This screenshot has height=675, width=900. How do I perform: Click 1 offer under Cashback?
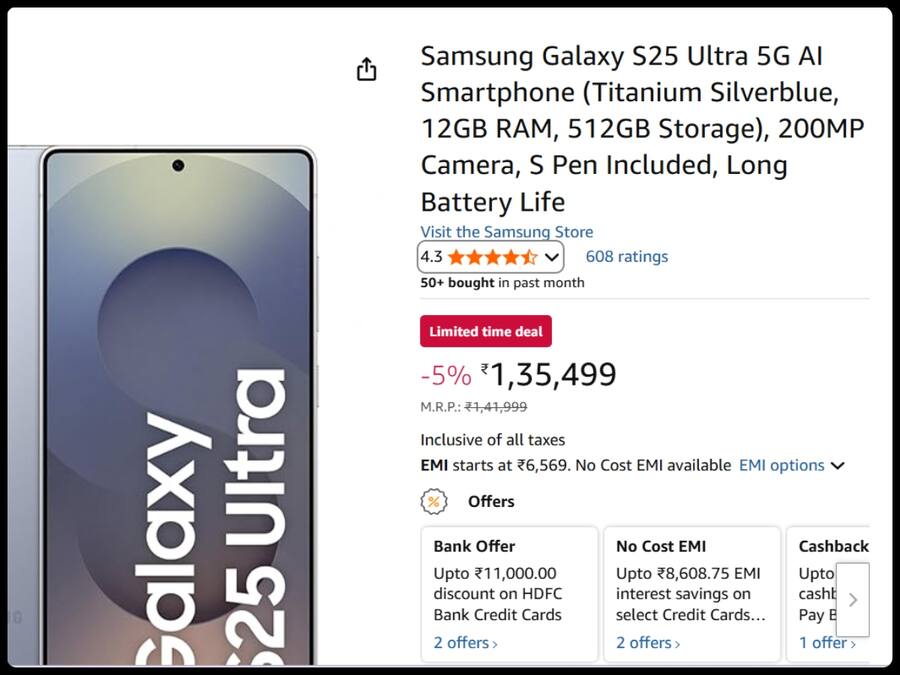(824, 643)
